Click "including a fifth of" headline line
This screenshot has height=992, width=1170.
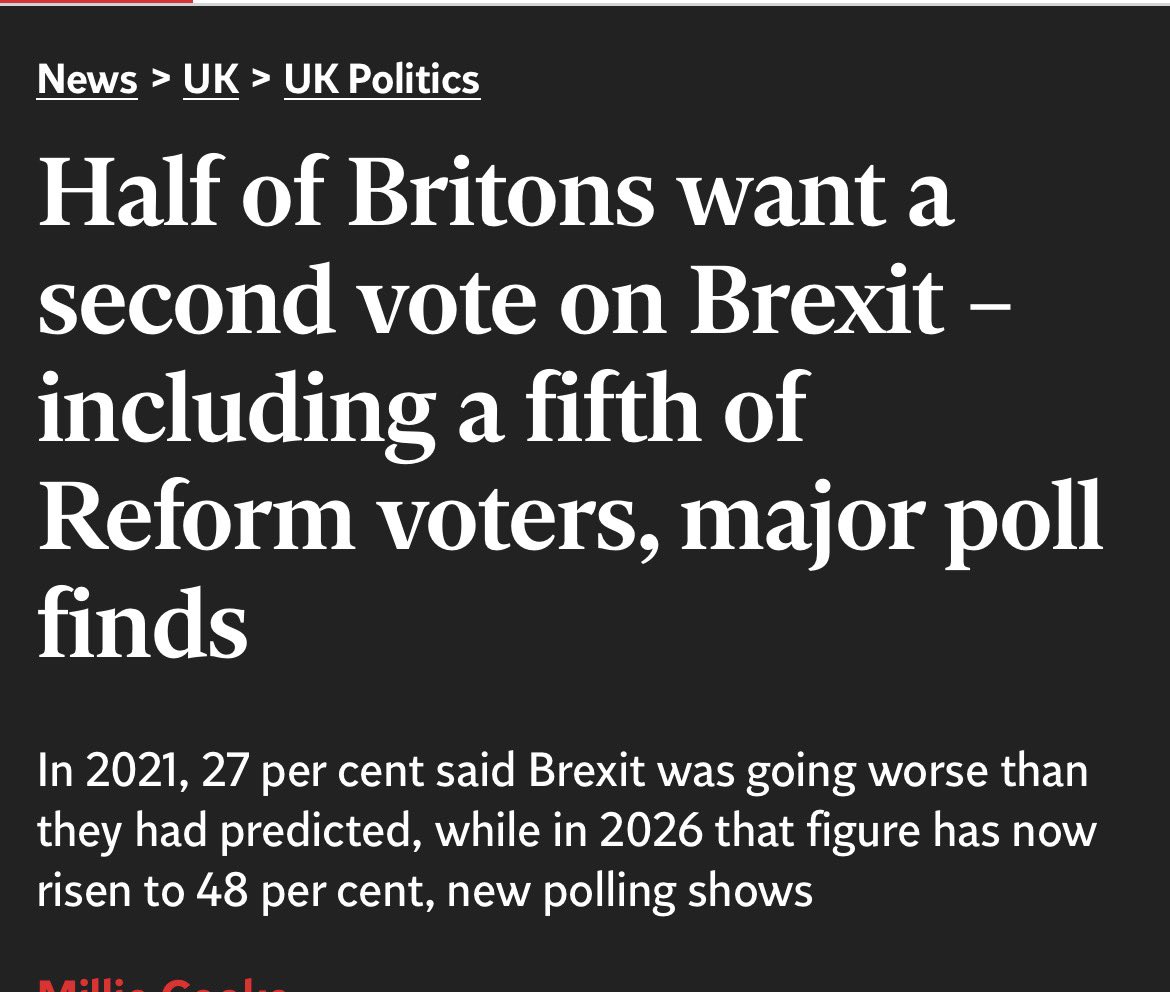pos(424,409)
